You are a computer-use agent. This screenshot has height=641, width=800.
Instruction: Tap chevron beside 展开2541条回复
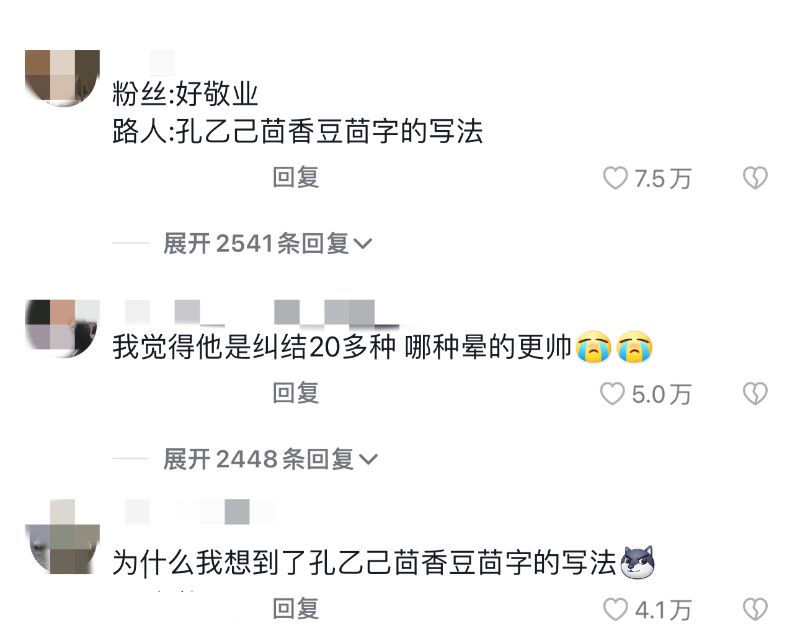362,244
